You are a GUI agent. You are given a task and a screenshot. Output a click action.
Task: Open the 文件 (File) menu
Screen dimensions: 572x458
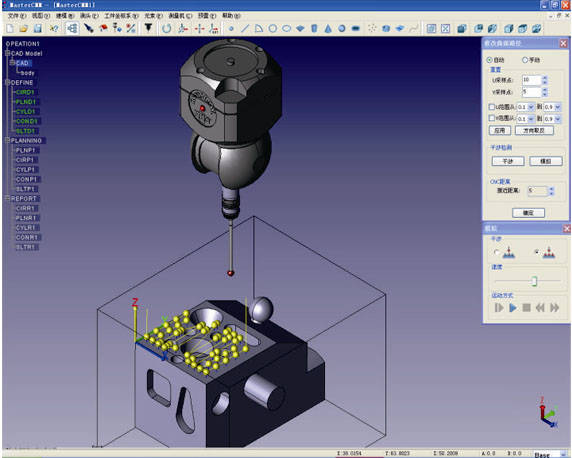[17, 16]
